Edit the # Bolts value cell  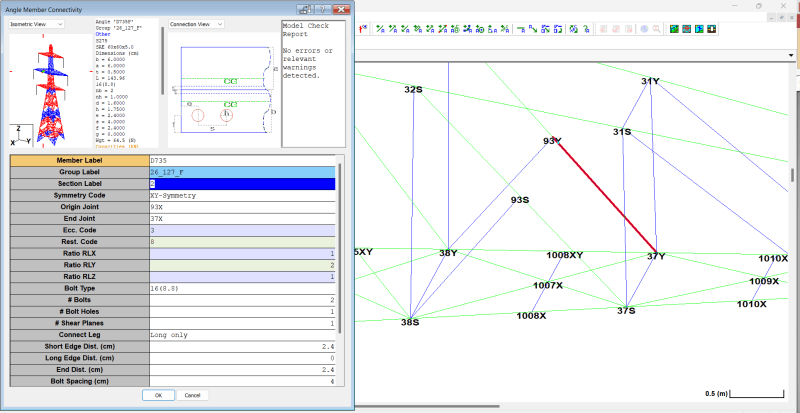coord(242,300)
